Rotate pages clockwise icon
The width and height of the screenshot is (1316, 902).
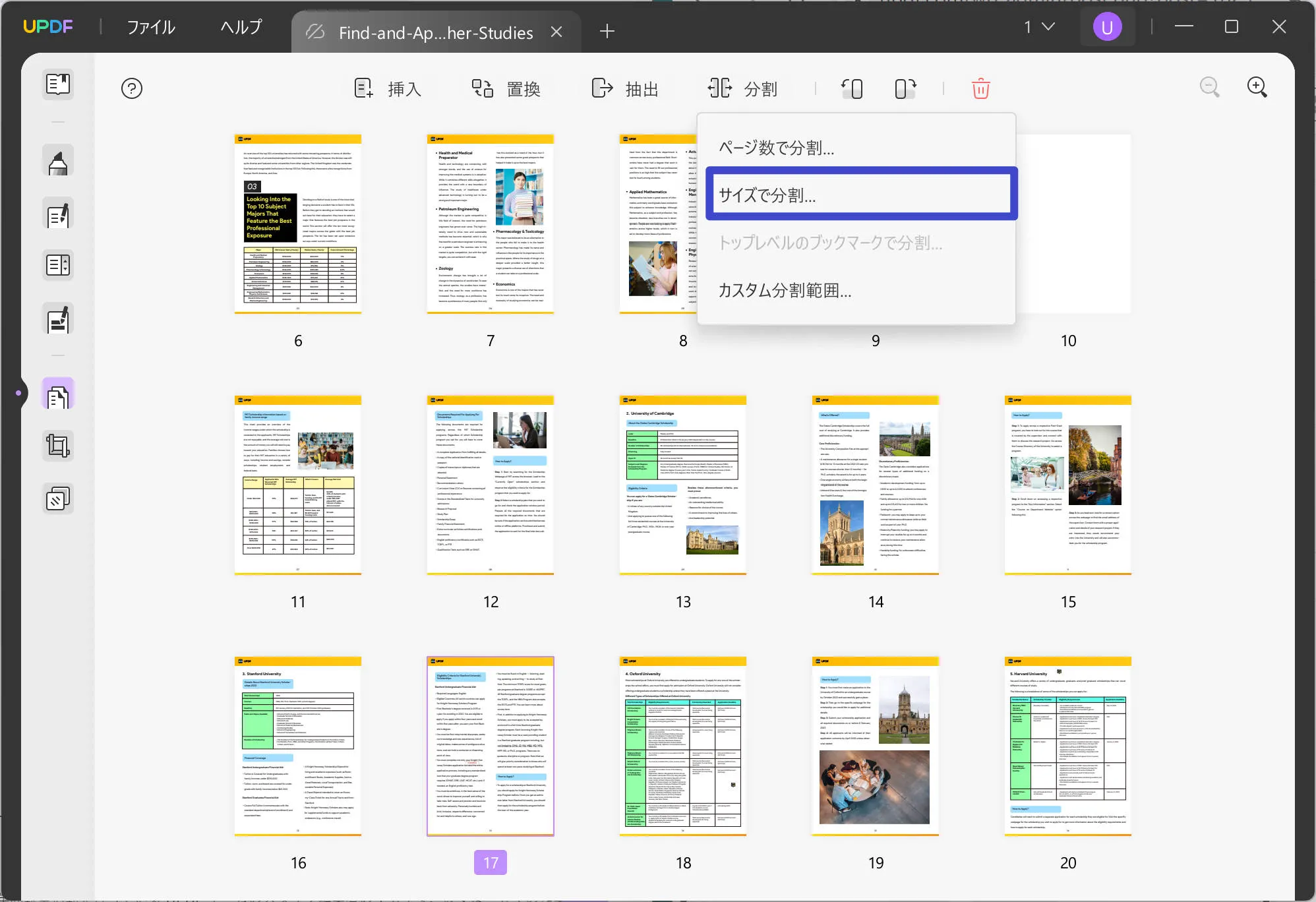(905, 88)
